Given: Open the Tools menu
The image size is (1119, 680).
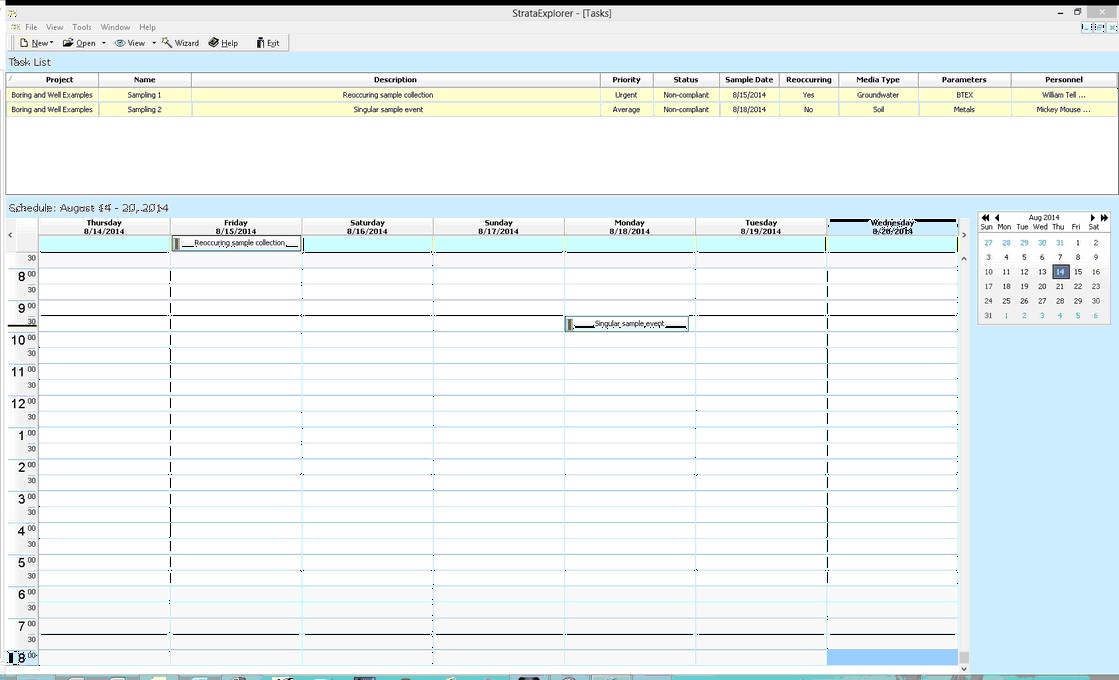Looking at the screenshot, I should (x=82, y=27).
